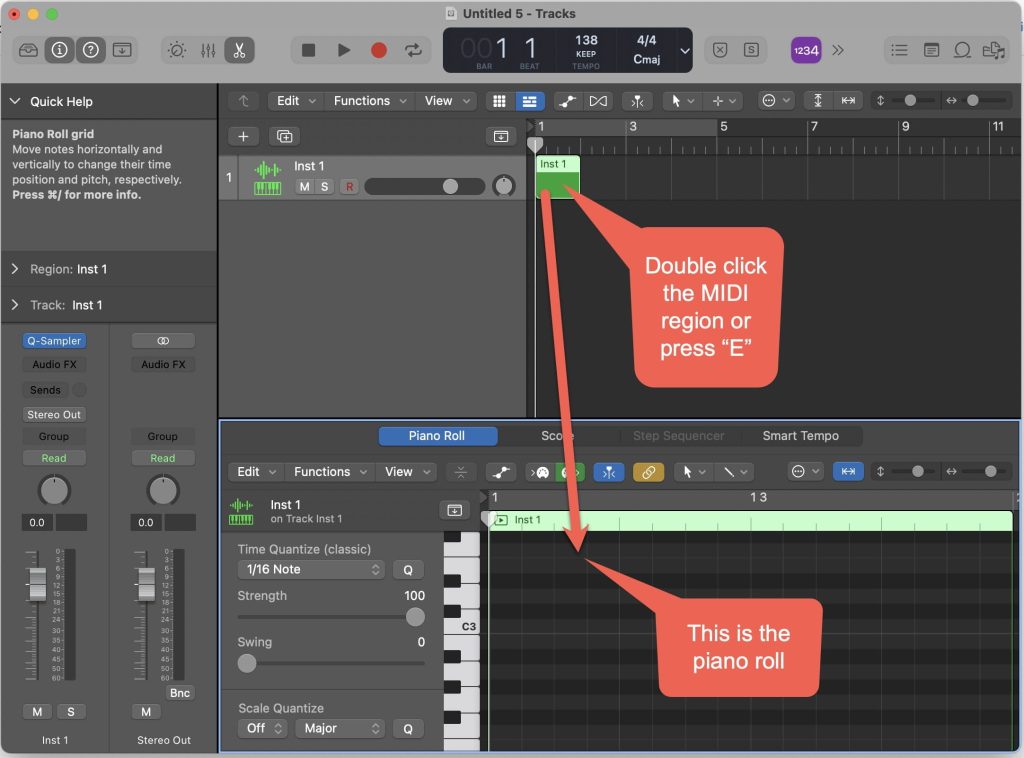The width and height of the screenshot is (1024, 758).
Task: Click the Record button in transport
Action: click(x=378, y=50)
